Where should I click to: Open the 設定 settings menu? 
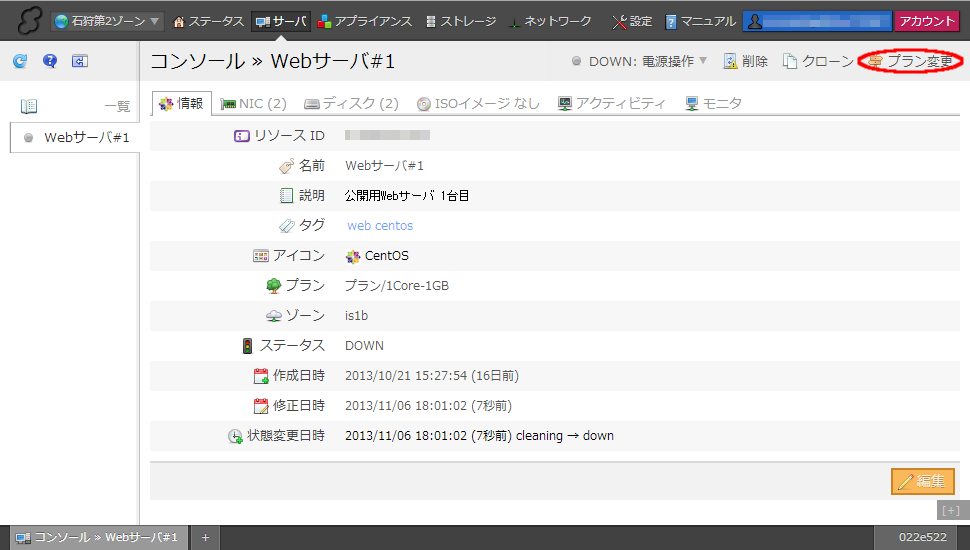[631, 21]
